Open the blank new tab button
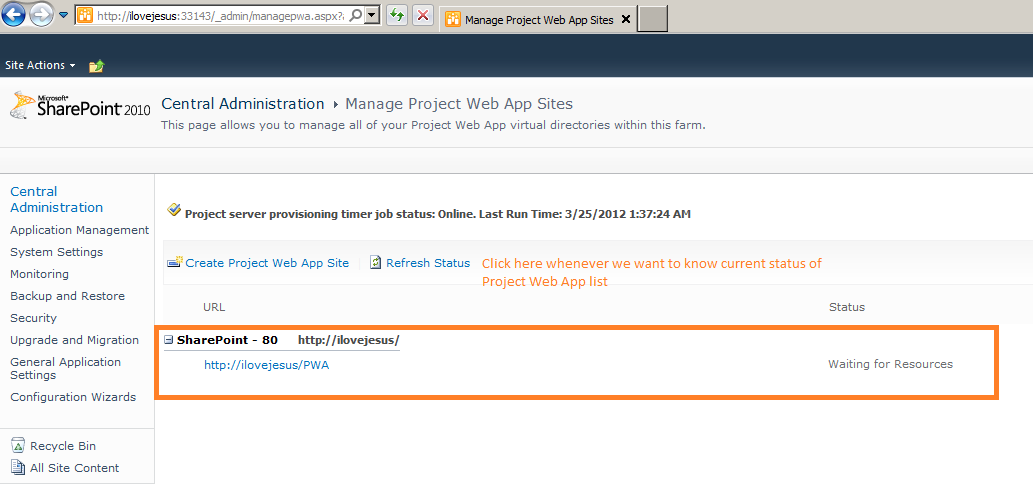 pos(652,19)
